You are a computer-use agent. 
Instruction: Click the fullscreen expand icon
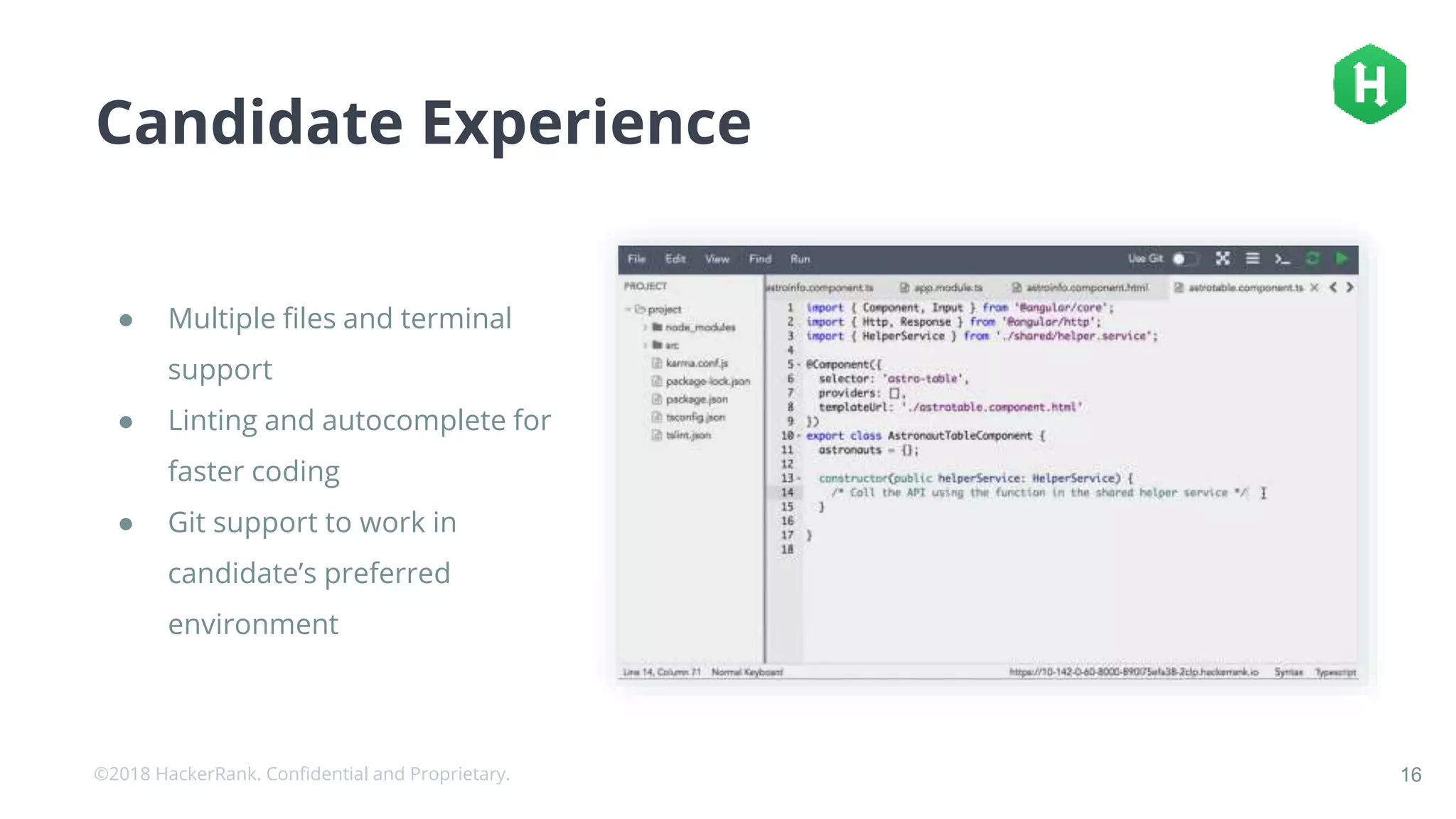(1222, 259)
